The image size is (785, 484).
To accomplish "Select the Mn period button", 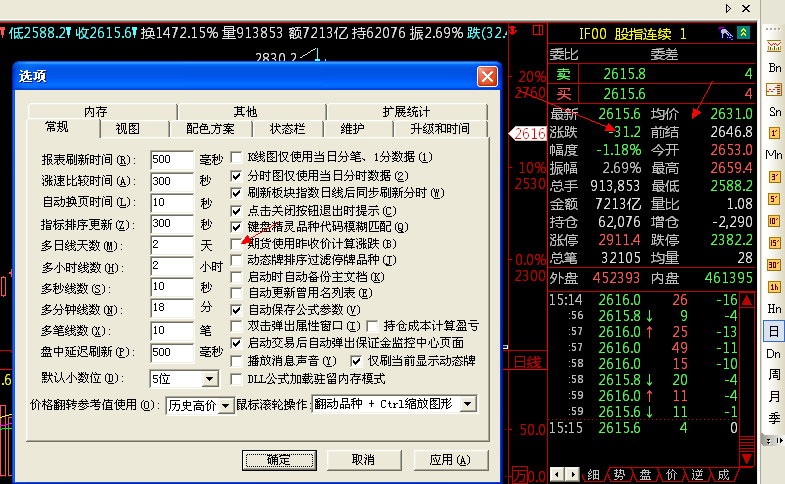I will (774, 155).
